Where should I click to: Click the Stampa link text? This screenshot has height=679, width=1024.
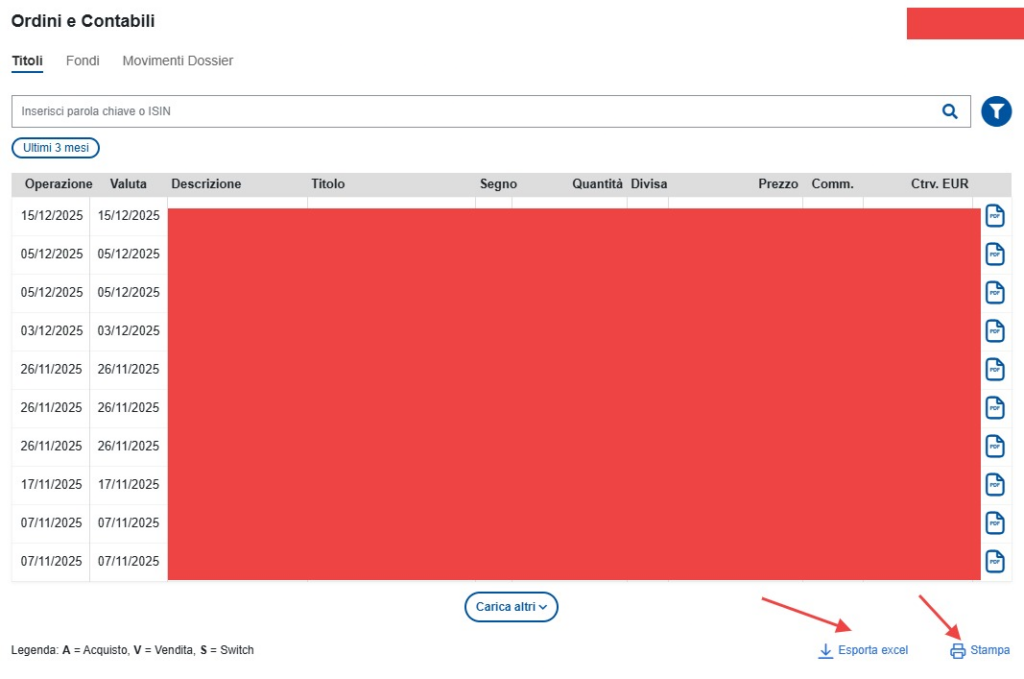[989, 651]
